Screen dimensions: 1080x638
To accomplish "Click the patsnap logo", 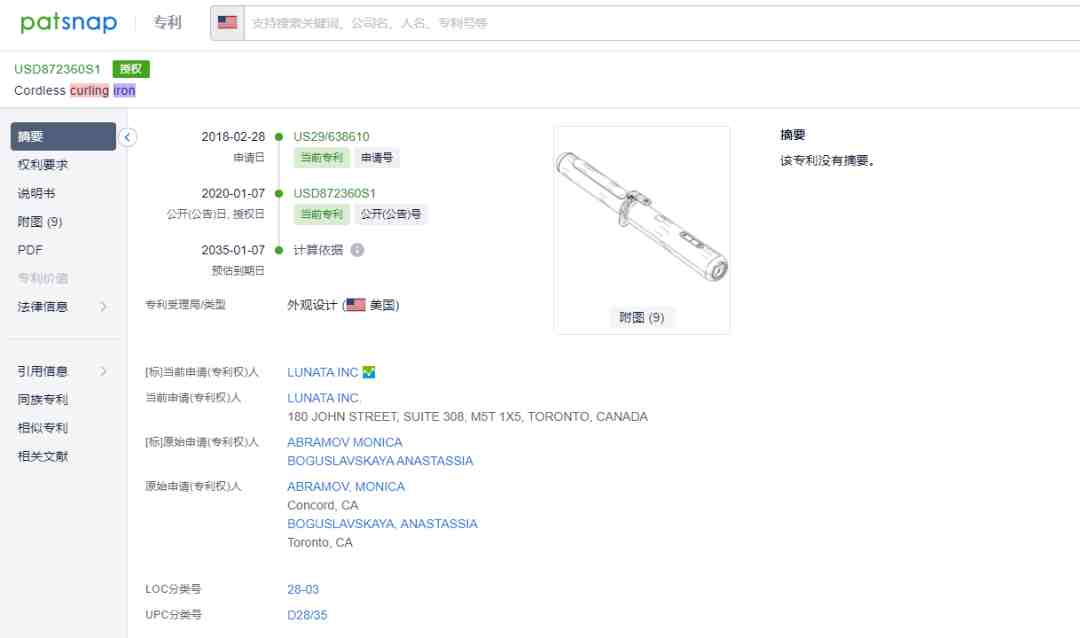I will (68, 22).
